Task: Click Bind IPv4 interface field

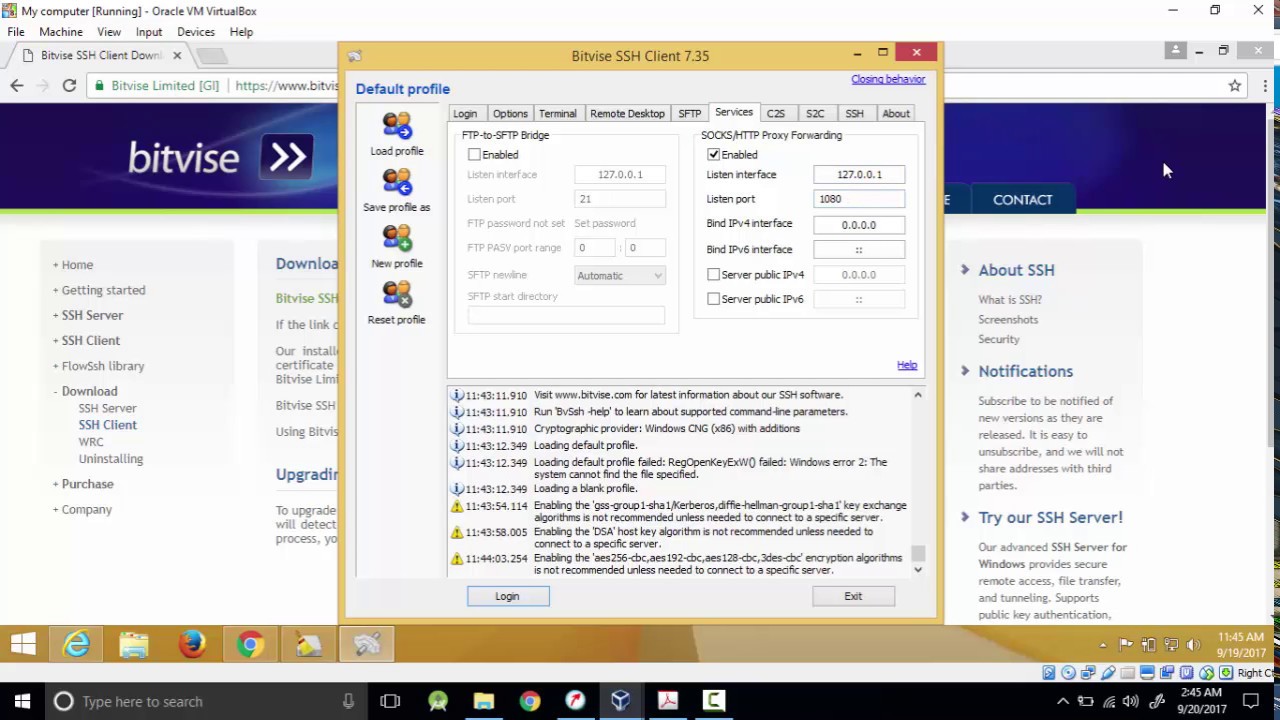Action: [x=859, y=225]
